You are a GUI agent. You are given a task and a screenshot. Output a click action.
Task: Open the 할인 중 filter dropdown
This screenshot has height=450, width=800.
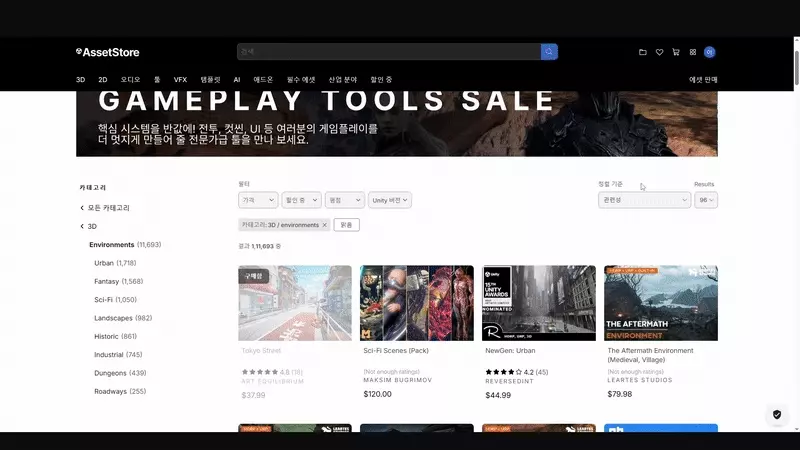301,200
